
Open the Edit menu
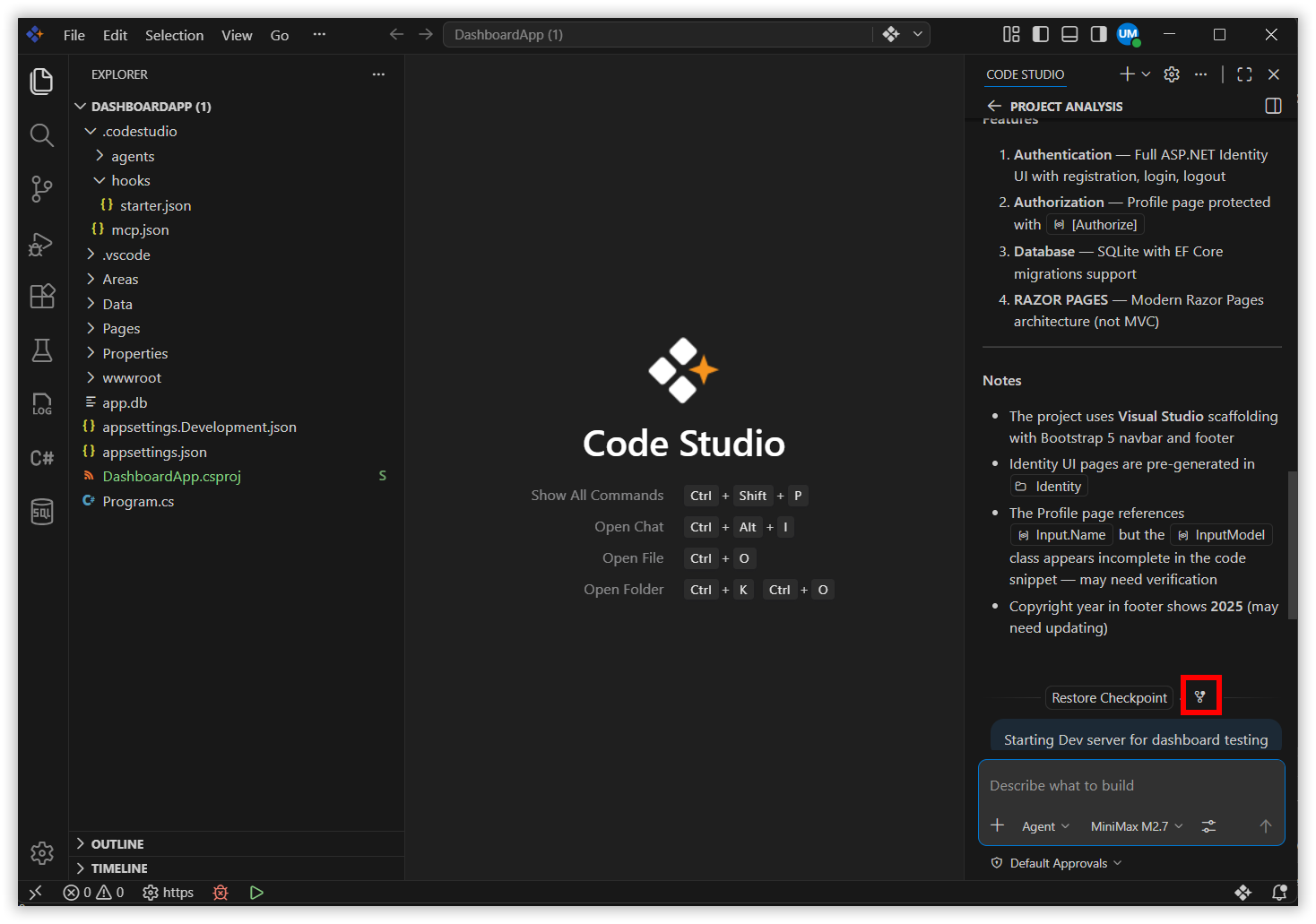coord(115,35)
